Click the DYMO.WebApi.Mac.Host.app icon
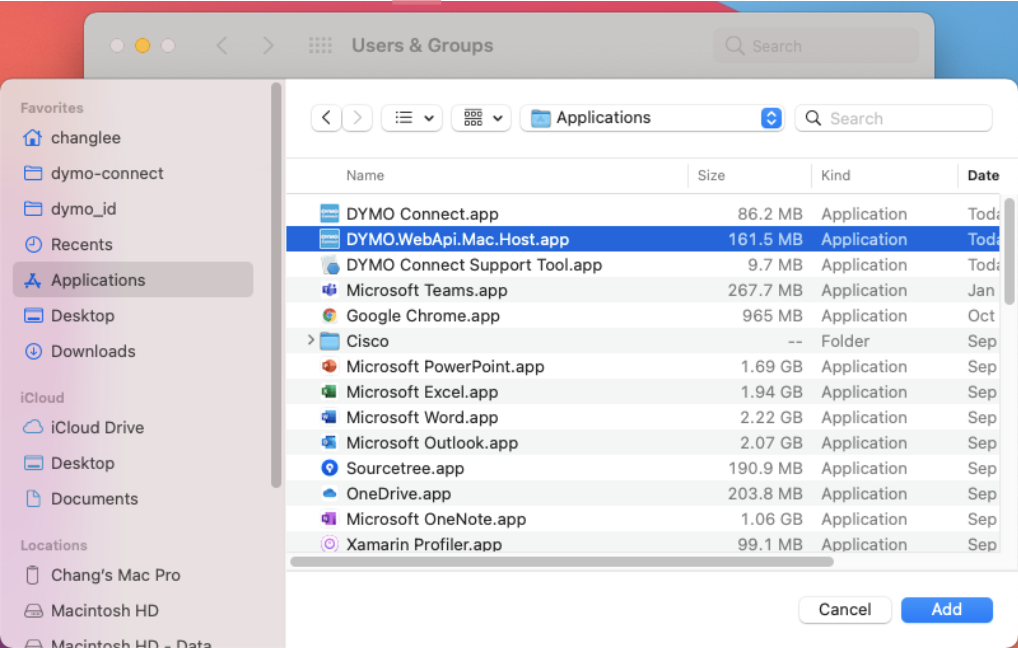The image size is (1018, 648). pos(329,239)
